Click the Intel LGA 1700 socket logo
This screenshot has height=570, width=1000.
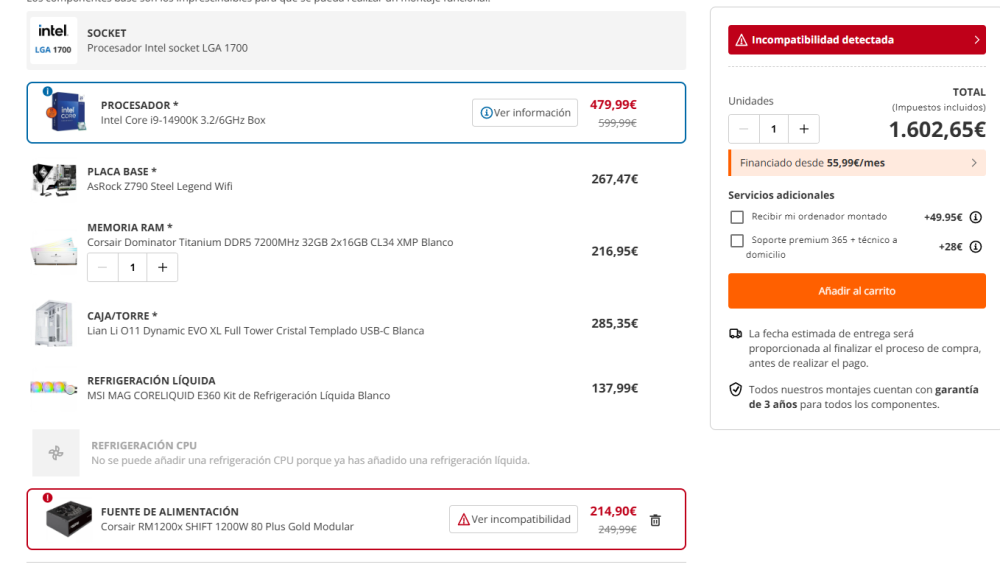53,40
